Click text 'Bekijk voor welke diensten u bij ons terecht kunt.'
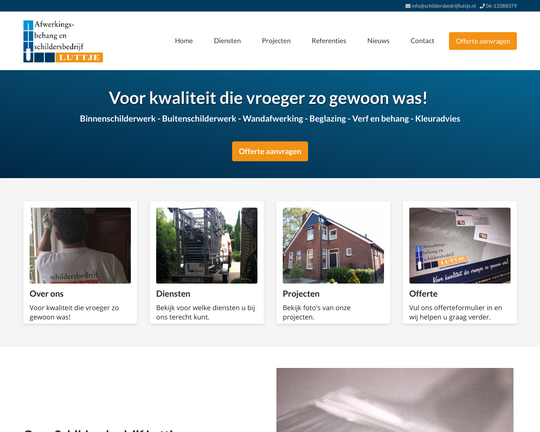 (x=206, y=312)
